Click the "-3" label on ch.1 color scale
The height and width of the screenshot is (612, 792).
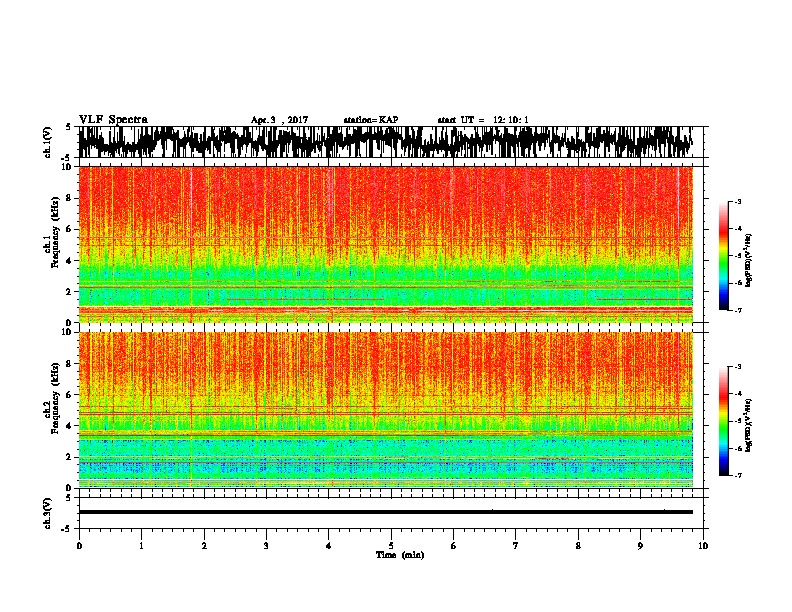[x=738, y=201]
